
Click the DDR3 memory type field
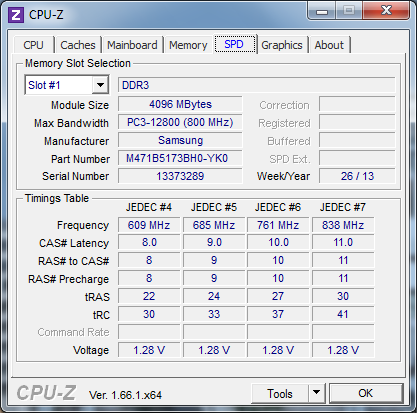257,85
